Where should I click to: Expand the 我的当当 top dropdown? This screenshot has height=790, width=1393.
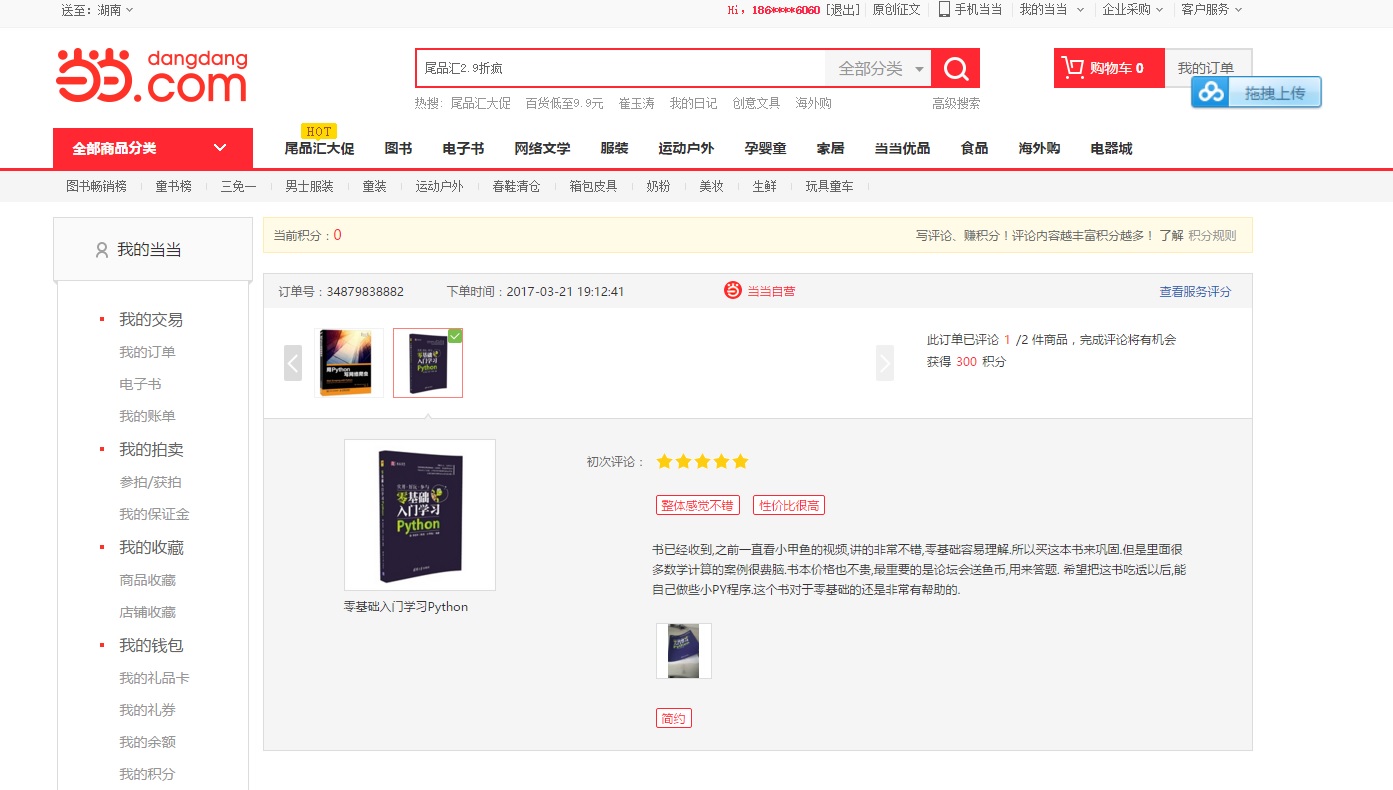(x=1051, y=9)
